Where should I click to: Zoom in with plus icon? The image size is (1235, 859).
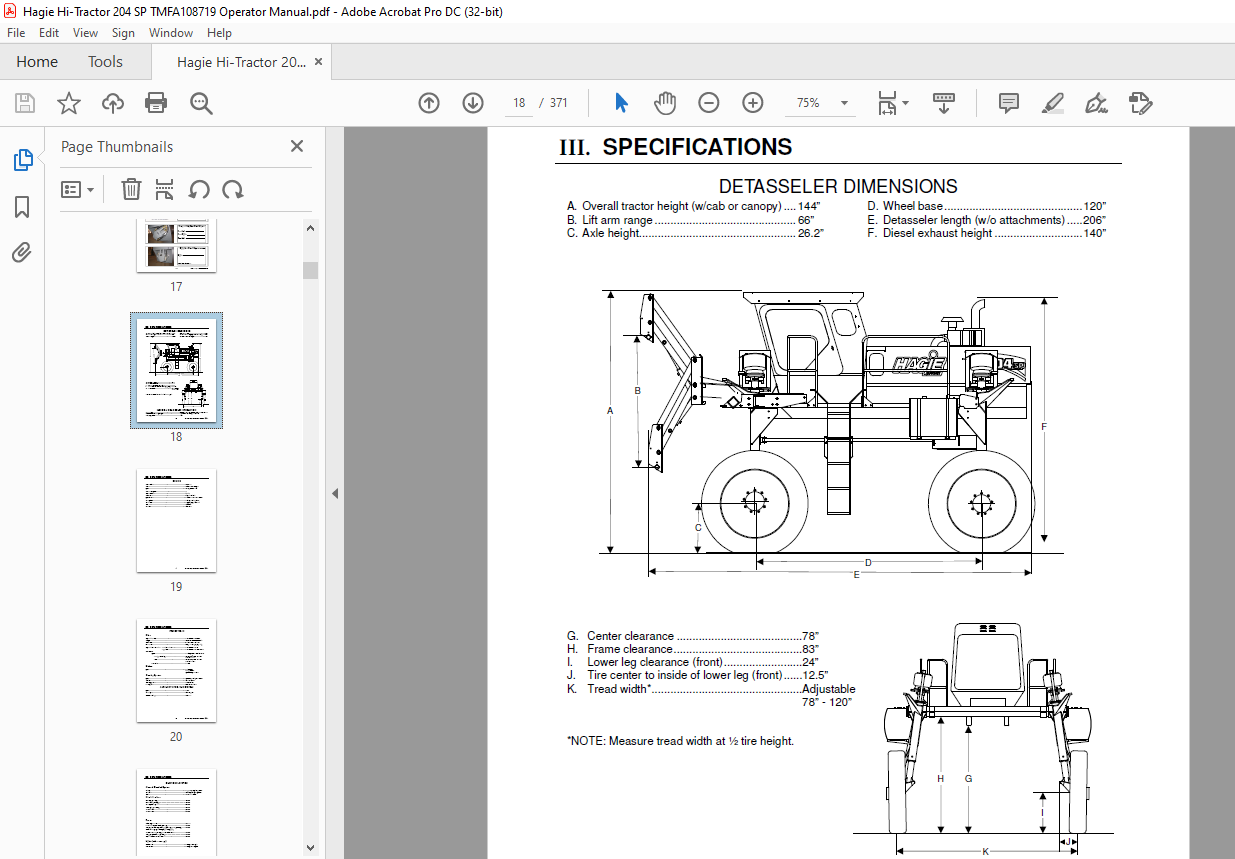point(753,103)
